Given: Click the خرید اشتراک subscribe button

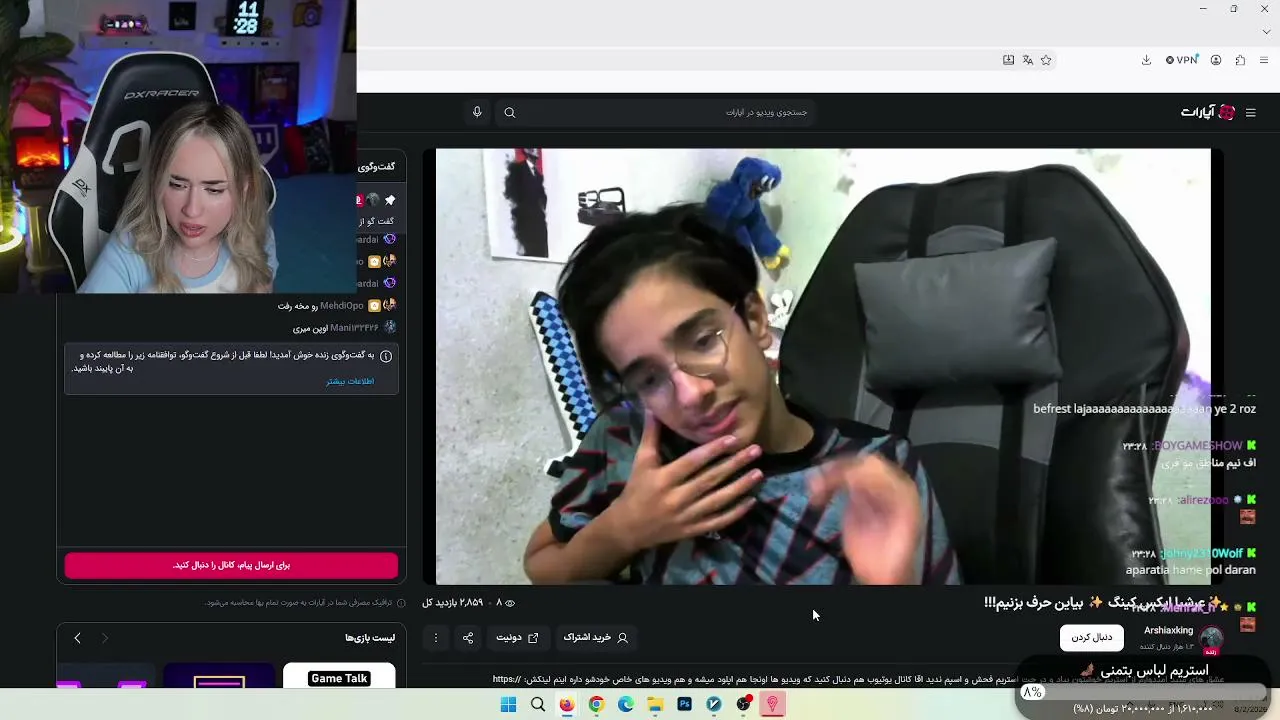Looking at the screenshot, I should 596,637.
